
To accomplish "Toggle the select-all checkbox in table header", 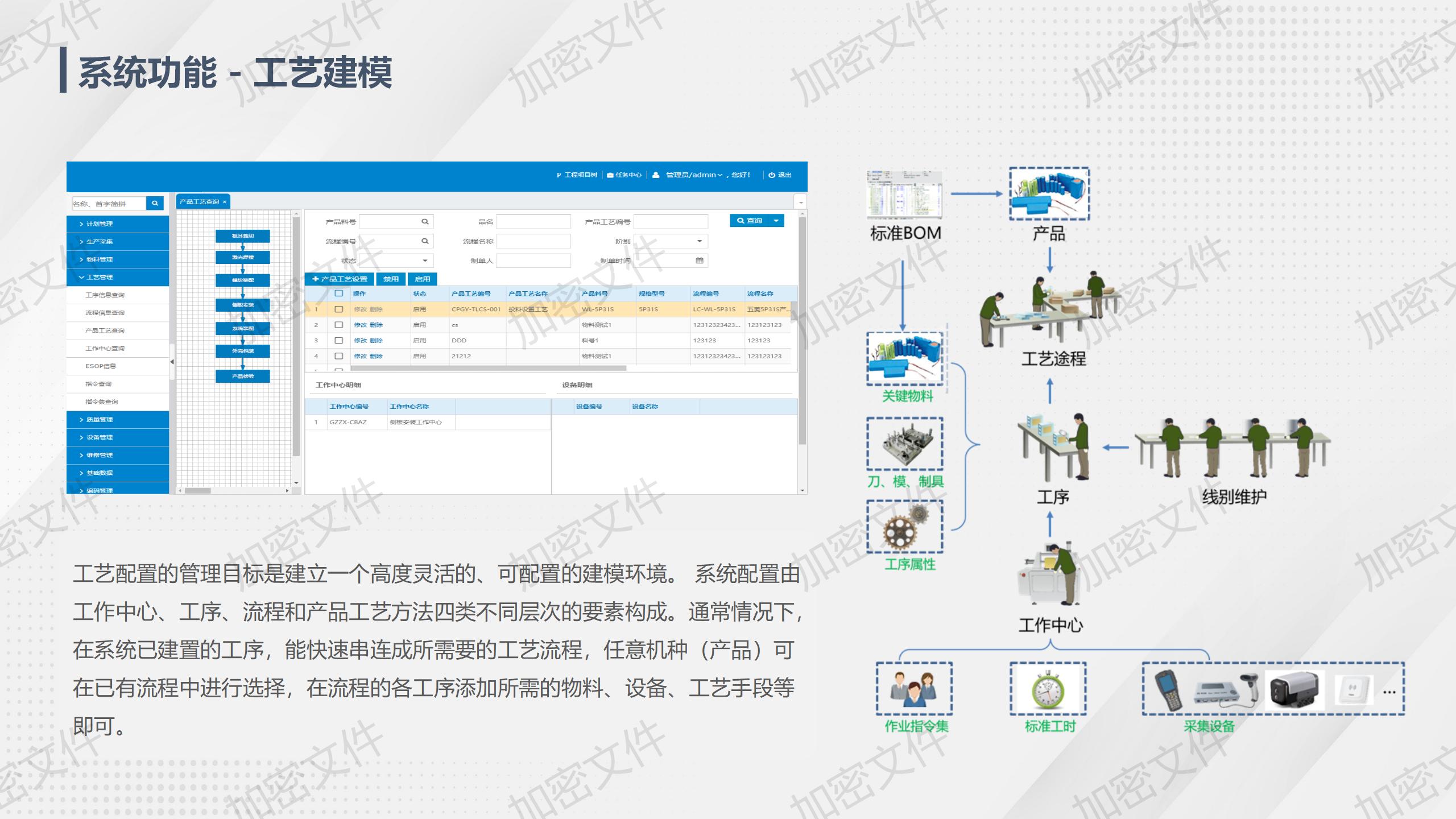I will [x=339, y=293].
